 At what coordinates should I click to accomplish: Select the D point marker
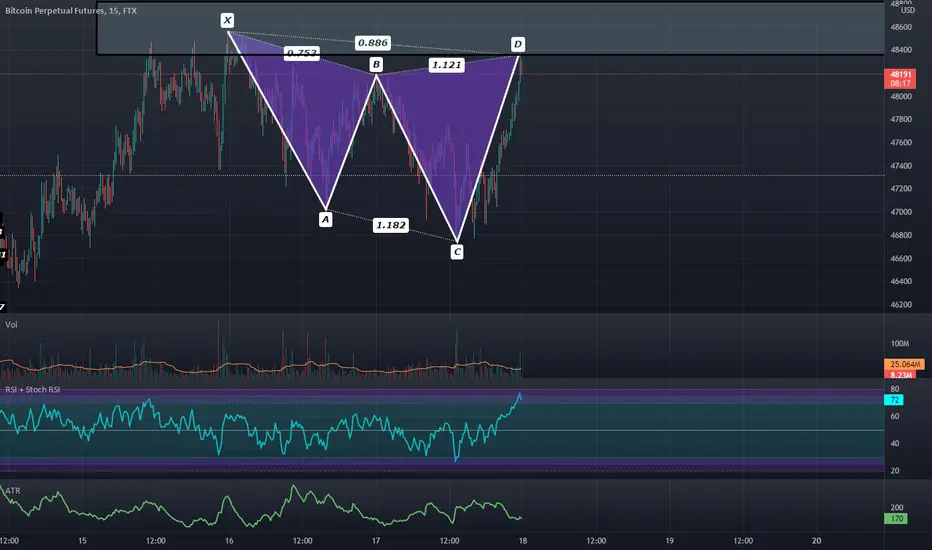[518, 44]
